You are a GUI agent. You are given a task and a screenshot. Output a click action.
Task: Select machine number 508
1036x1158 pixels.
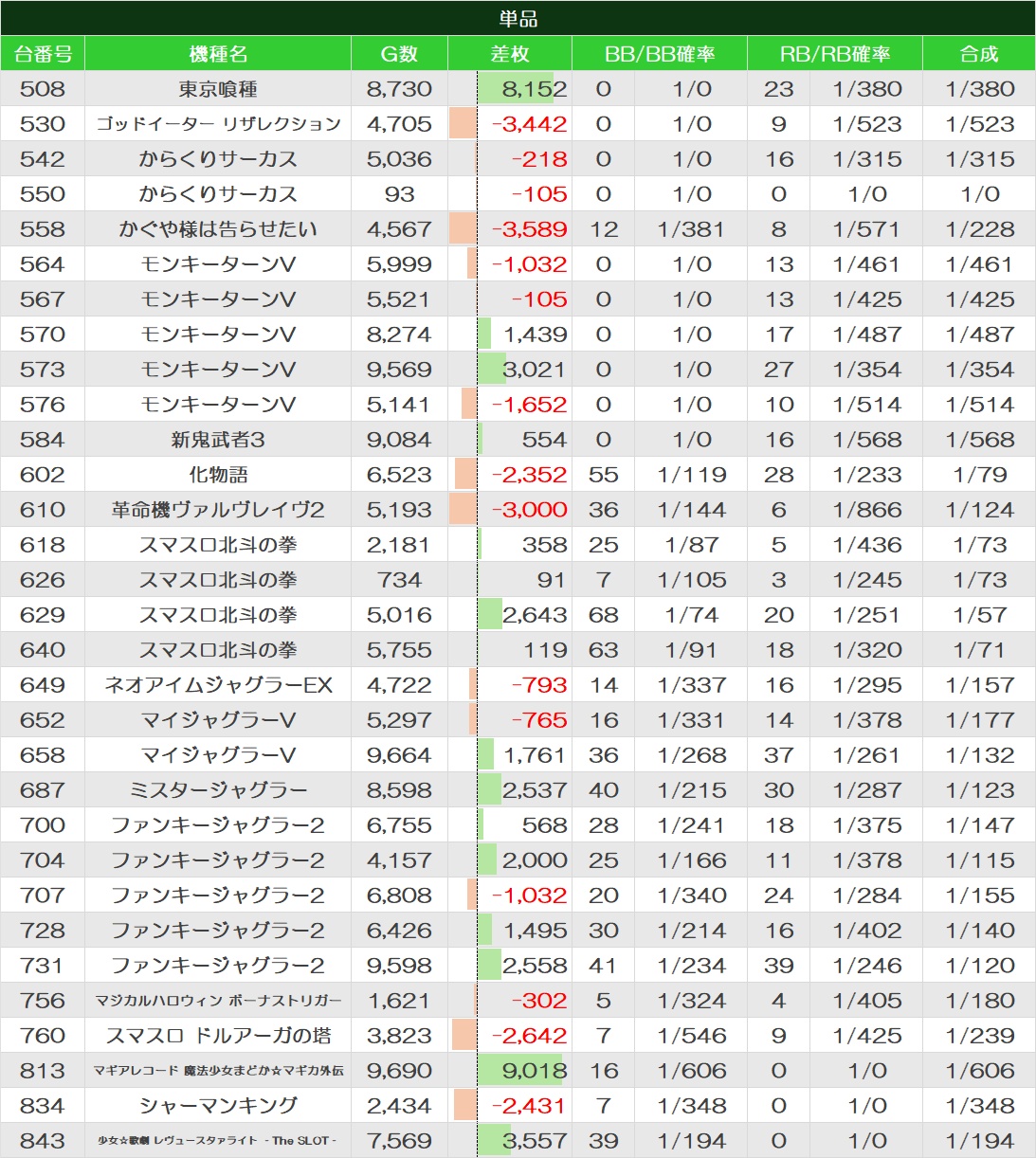43,89
